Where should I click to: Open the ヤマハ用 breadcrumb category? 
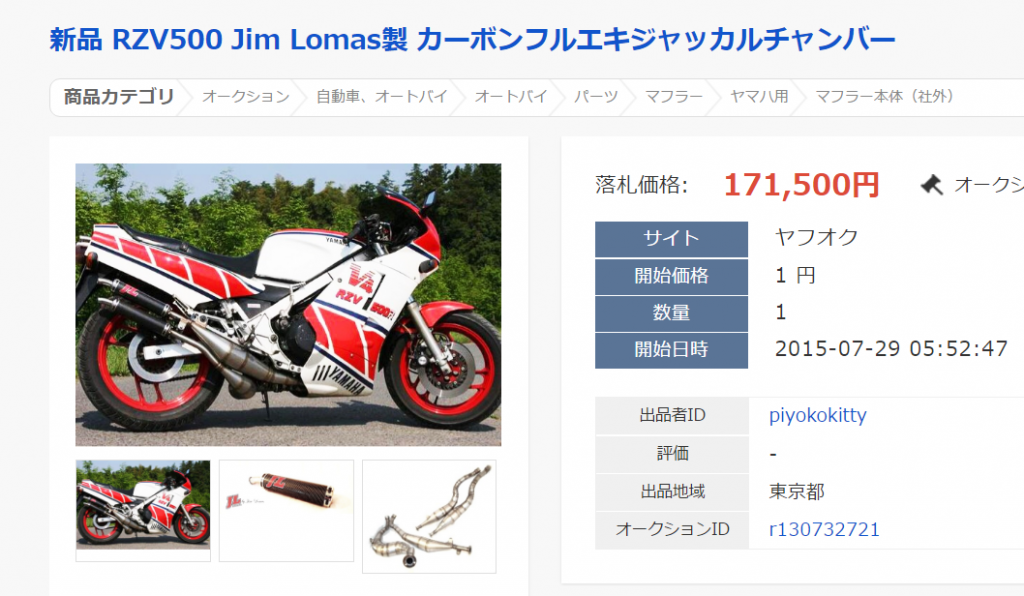coord(759,97)
